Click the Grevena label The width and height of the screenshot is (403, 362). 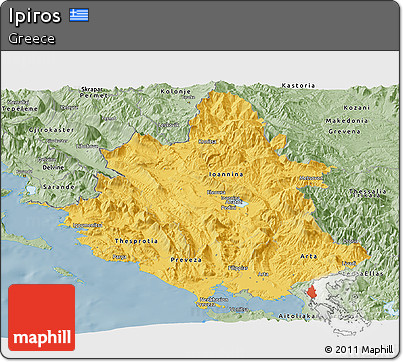point(345,132)
